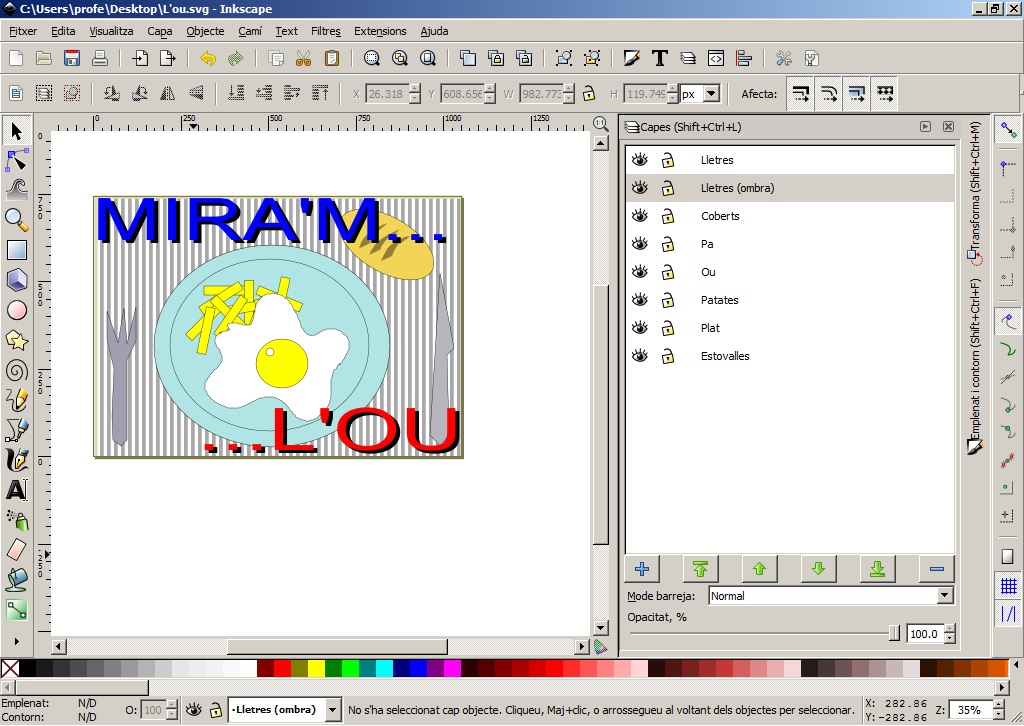Pick the pure red swatch in palette
The width and height of the screenshot is (1024, 726).
pyautogui.click(x=282, y=668)
